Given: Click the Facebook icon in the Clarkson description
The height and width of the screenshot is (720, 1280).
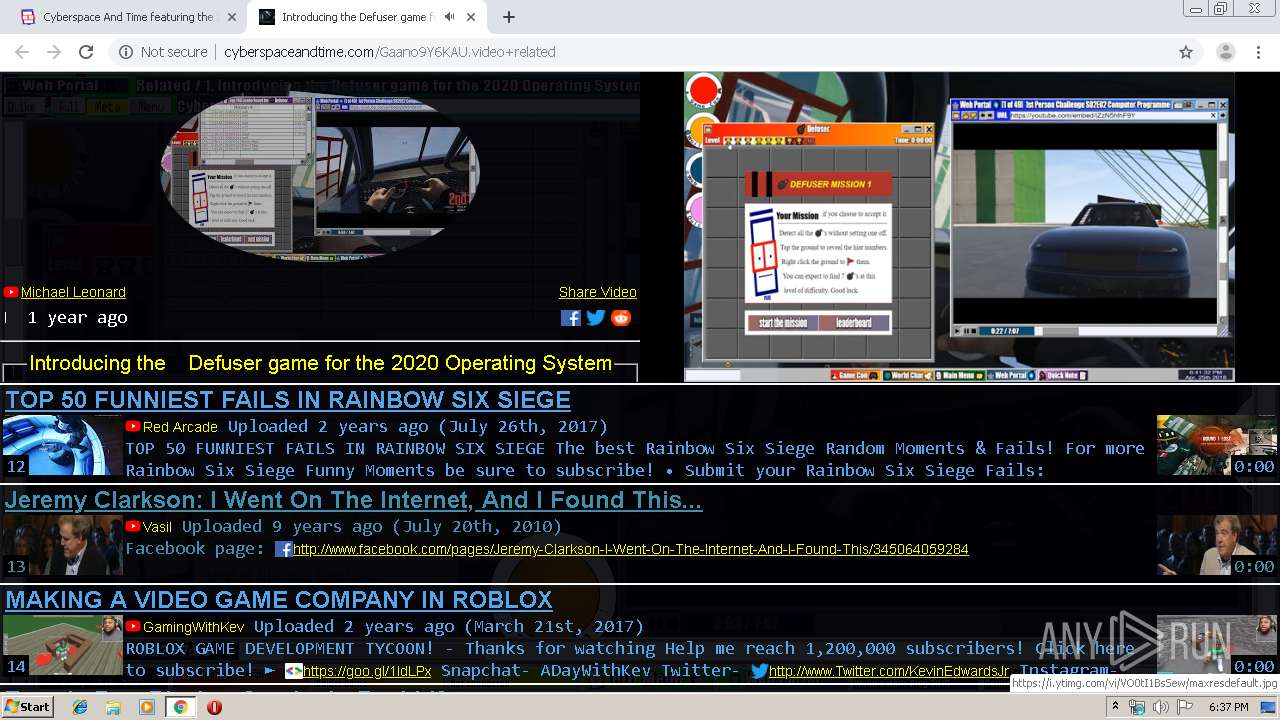Looking at the screenshot, I should (283, 549).
